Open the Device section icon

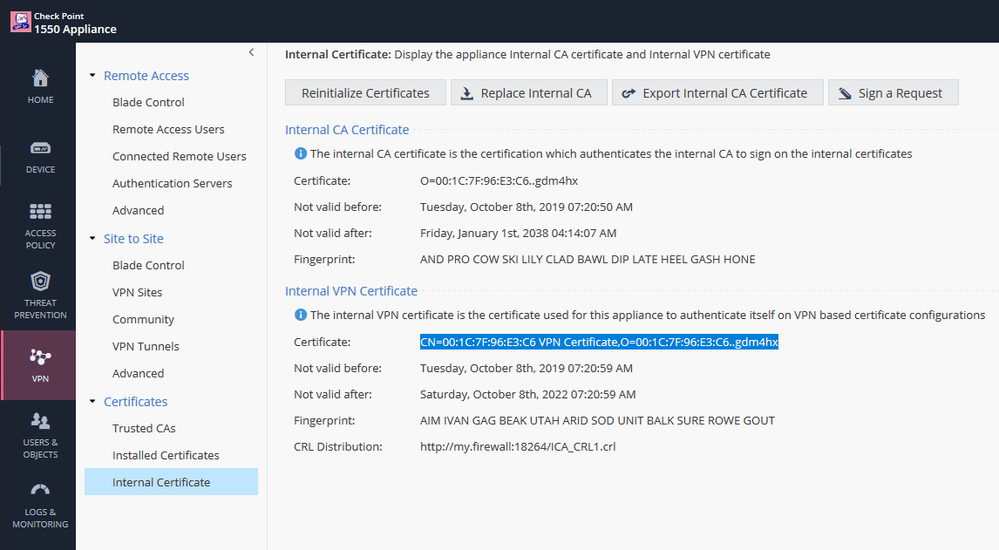[40, 148]
